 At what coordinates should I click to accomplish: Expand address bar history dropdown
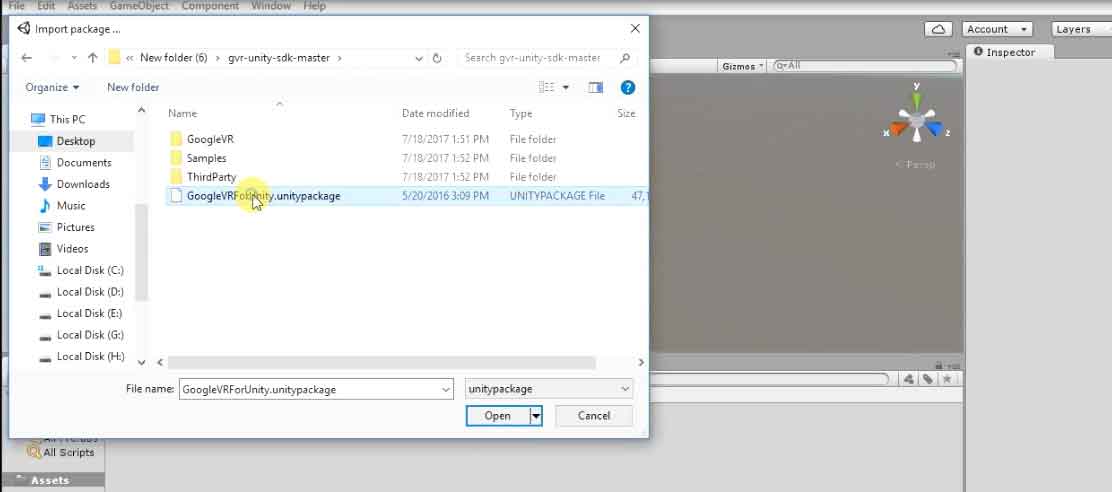coord(419,58)
